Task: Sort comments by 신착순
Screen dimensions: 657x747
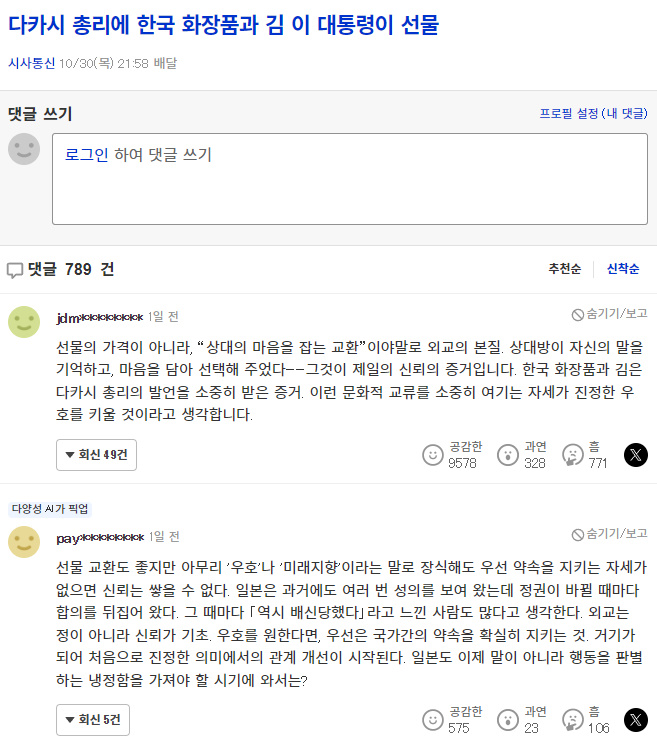Action: pos(623,269)
